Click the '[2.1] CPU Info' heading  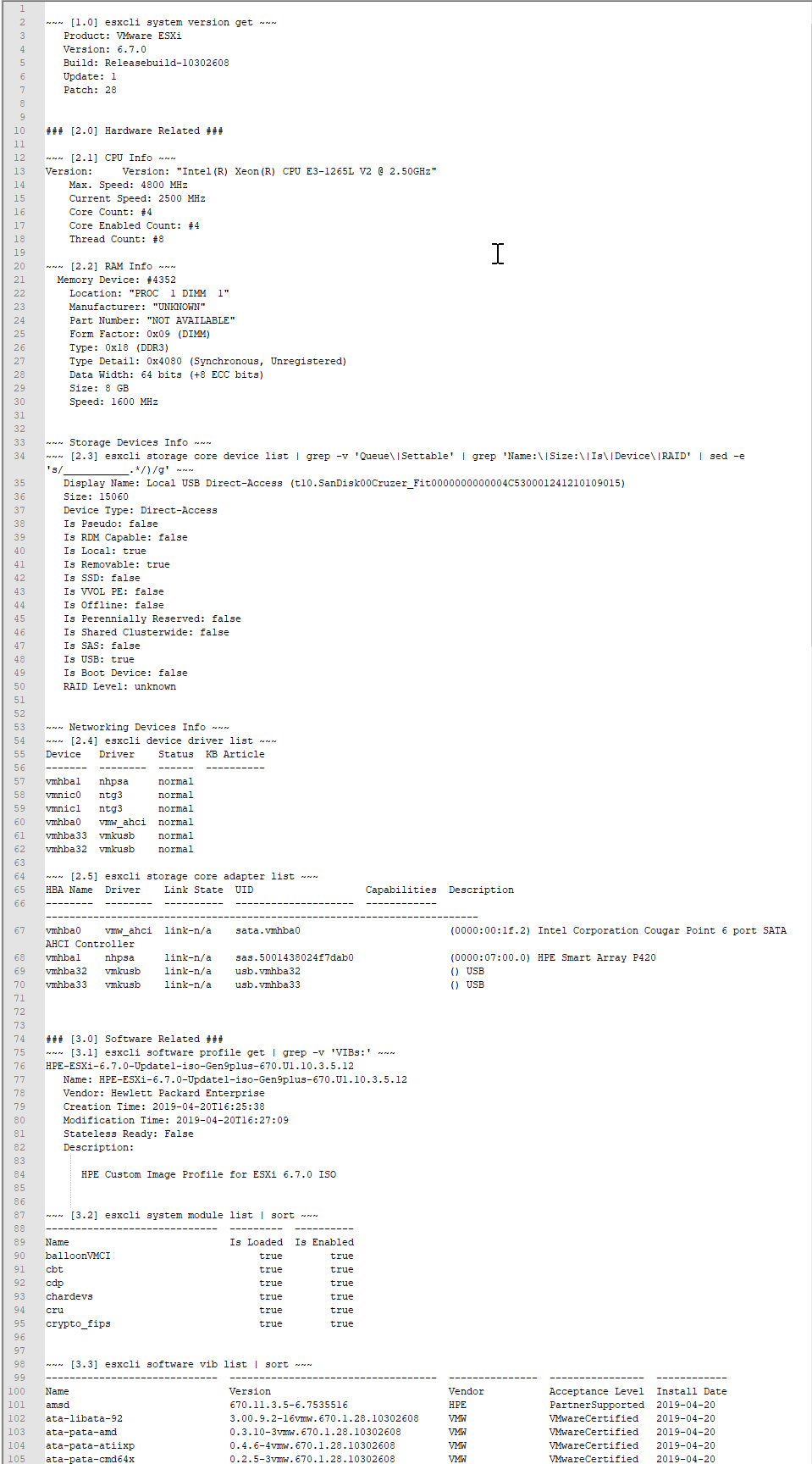click(111, 158)
